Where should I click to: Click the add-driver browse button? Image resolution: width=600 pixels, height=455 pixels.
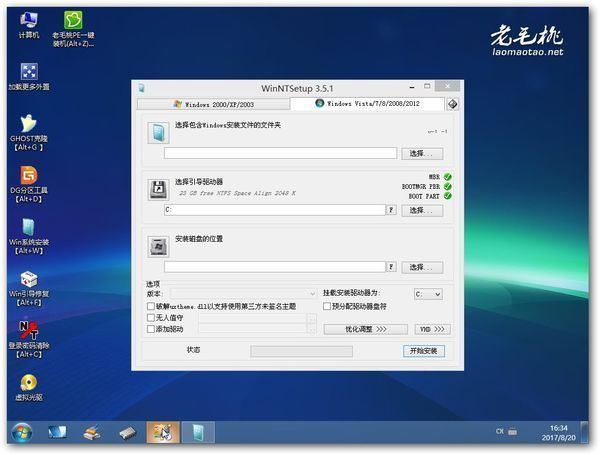(312, 329)
